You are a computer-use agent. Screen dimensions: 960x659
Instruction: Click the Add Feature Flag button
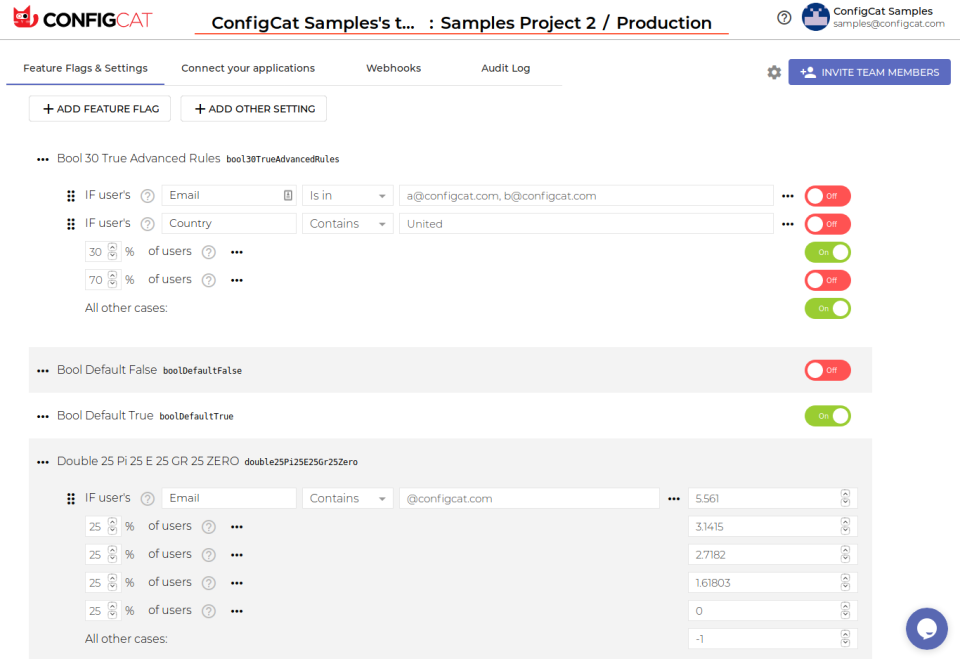99,108
